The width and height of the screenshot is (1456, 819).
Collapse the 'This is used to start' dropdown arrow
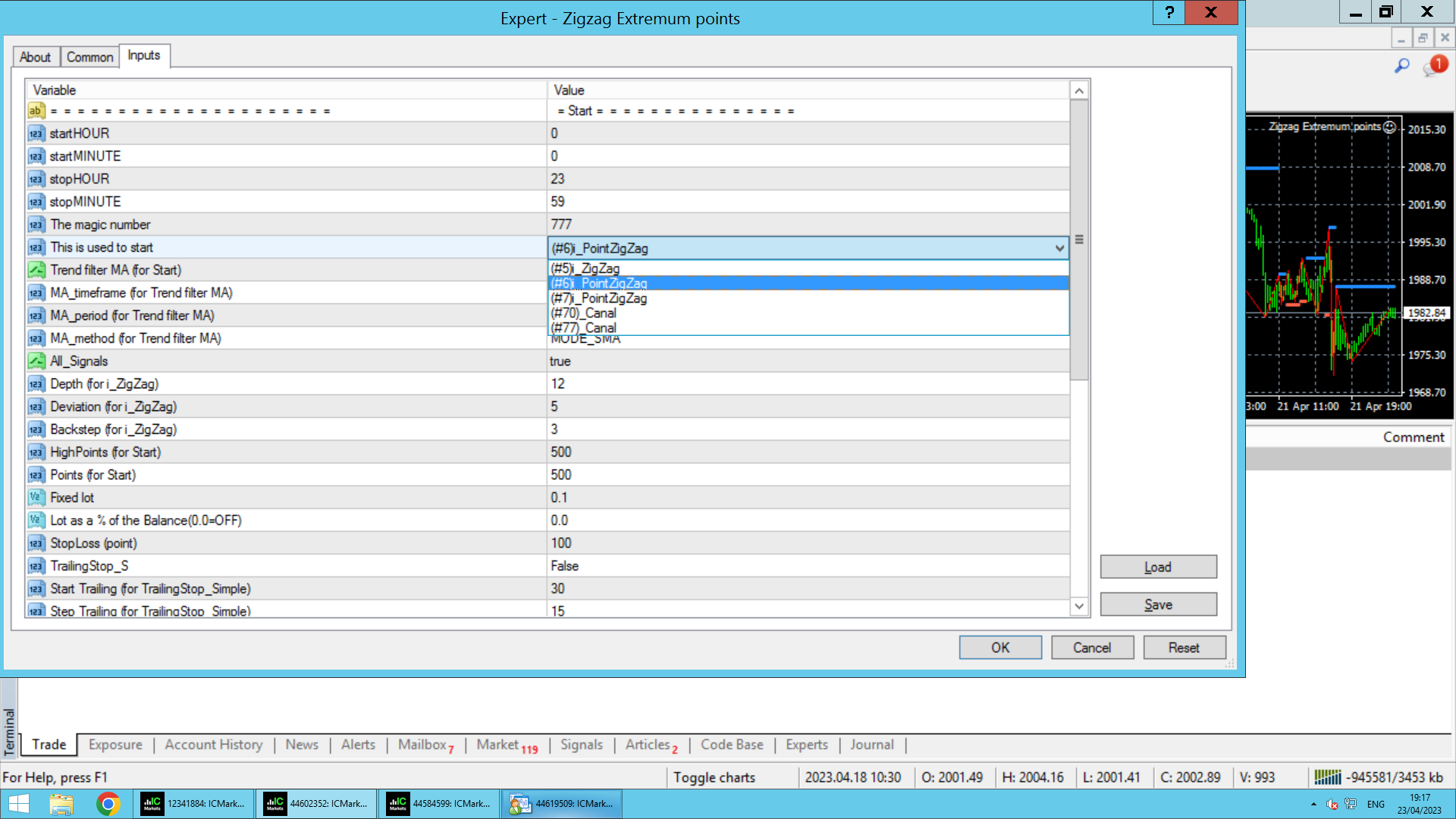tap(1059, 248)
